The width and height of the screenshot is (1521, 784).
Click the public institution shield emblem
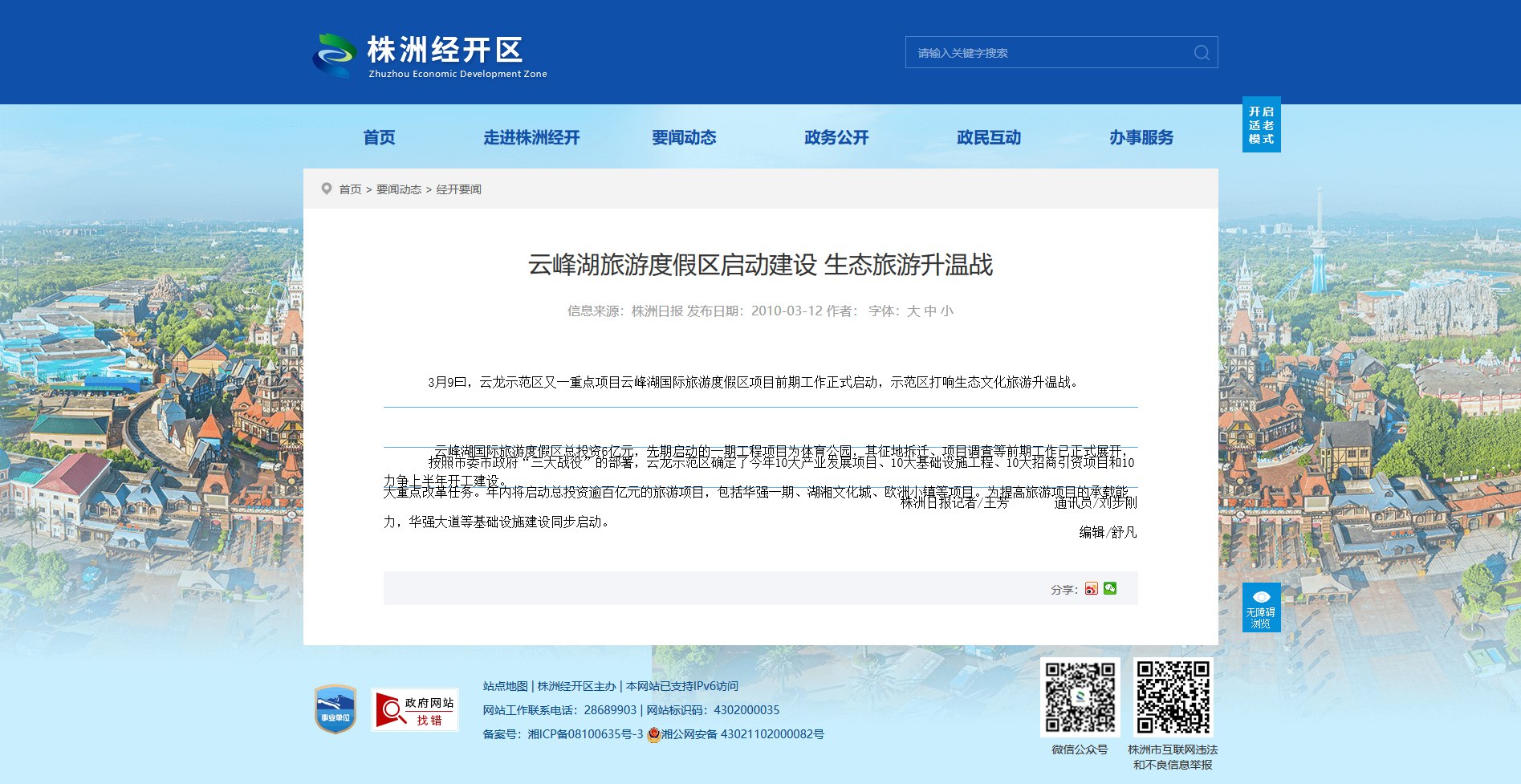(336, 709)
